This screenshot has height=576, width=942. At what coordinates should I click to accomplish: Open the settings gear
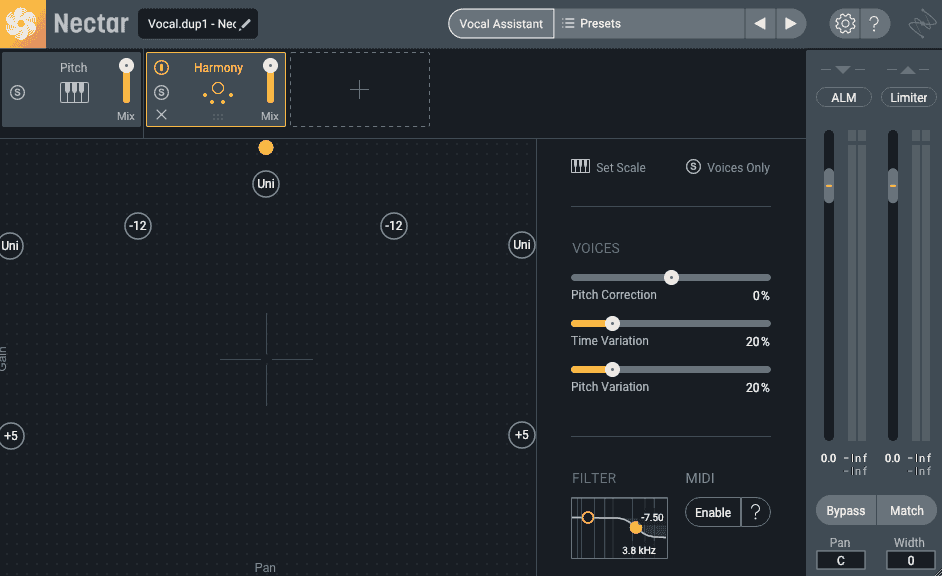(845, 24)
